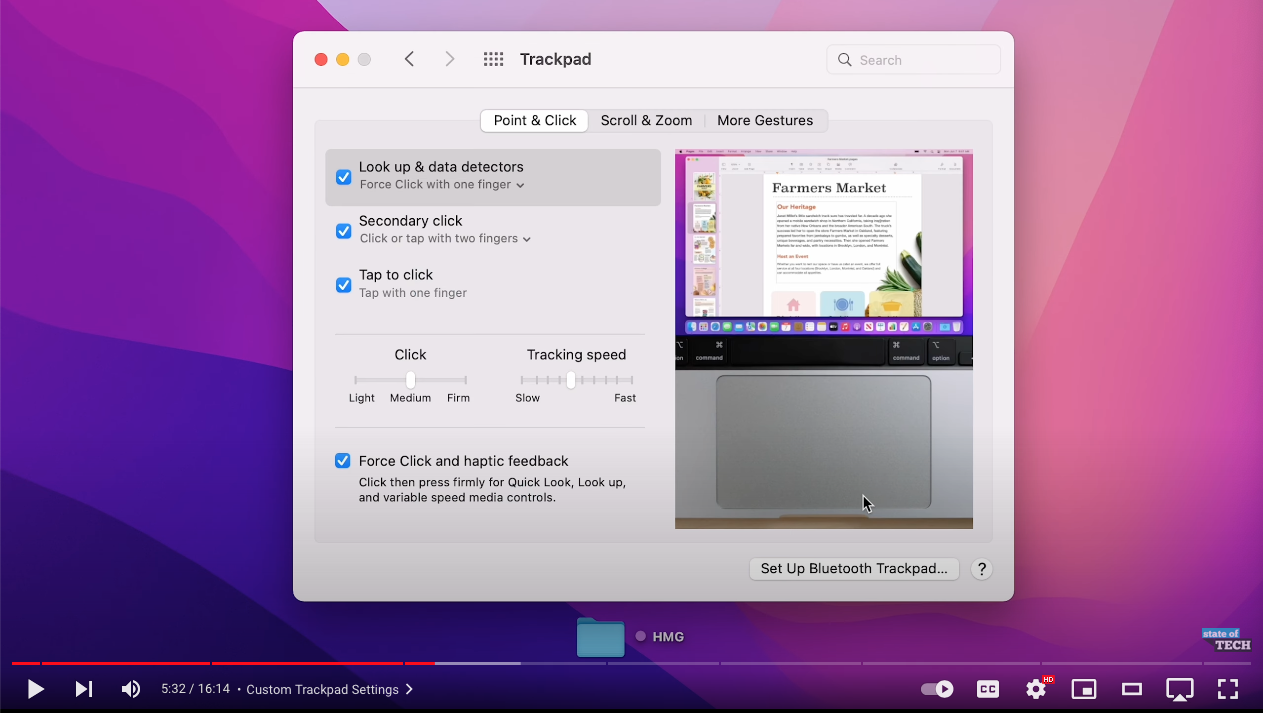Click the Search field in Trackpad window
The width and height of the screenshot is (1263, 713).
(914, 60)
